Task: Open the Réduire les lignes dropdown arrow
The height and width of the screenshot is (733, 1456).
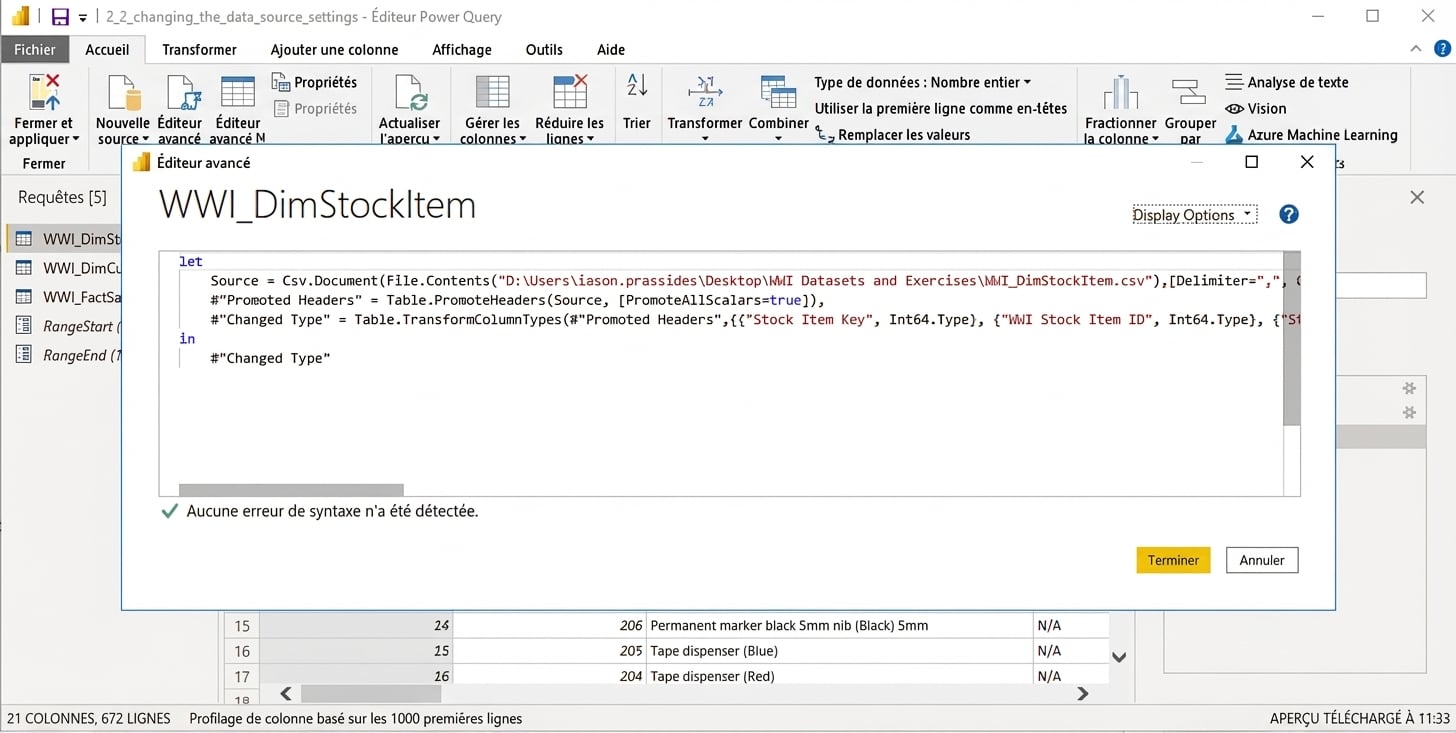Action: pos(590,140)
